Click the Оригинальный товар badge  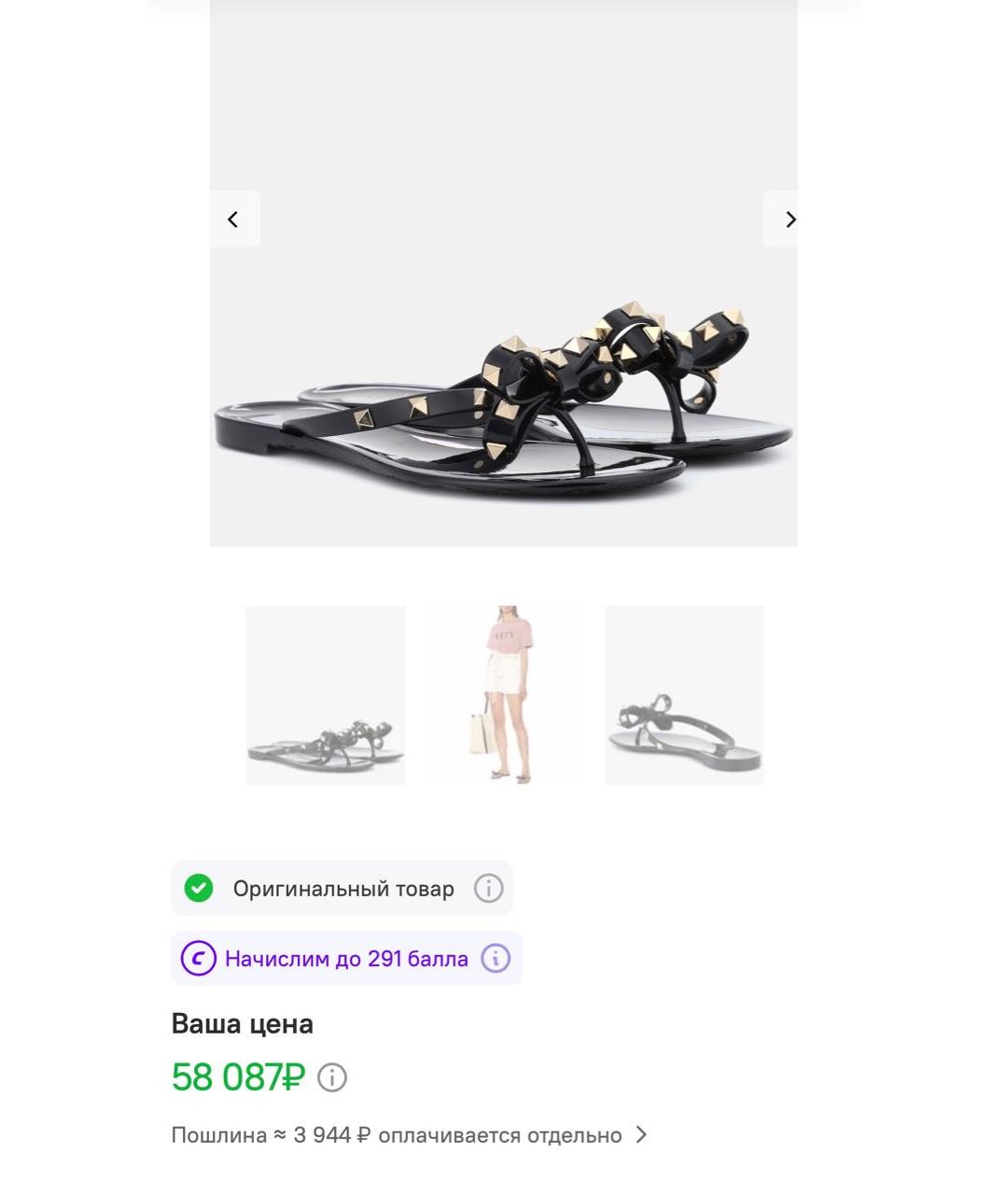[342, 888]
